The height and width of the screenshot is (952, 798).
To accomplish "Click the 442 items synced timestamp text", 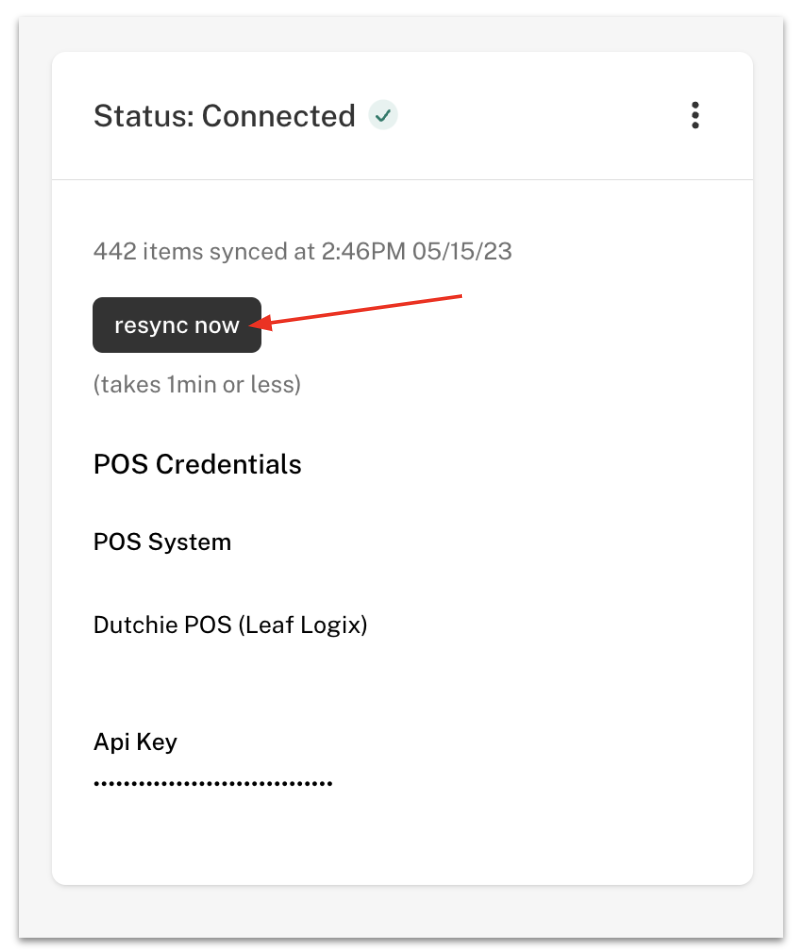I will [302, 251].
